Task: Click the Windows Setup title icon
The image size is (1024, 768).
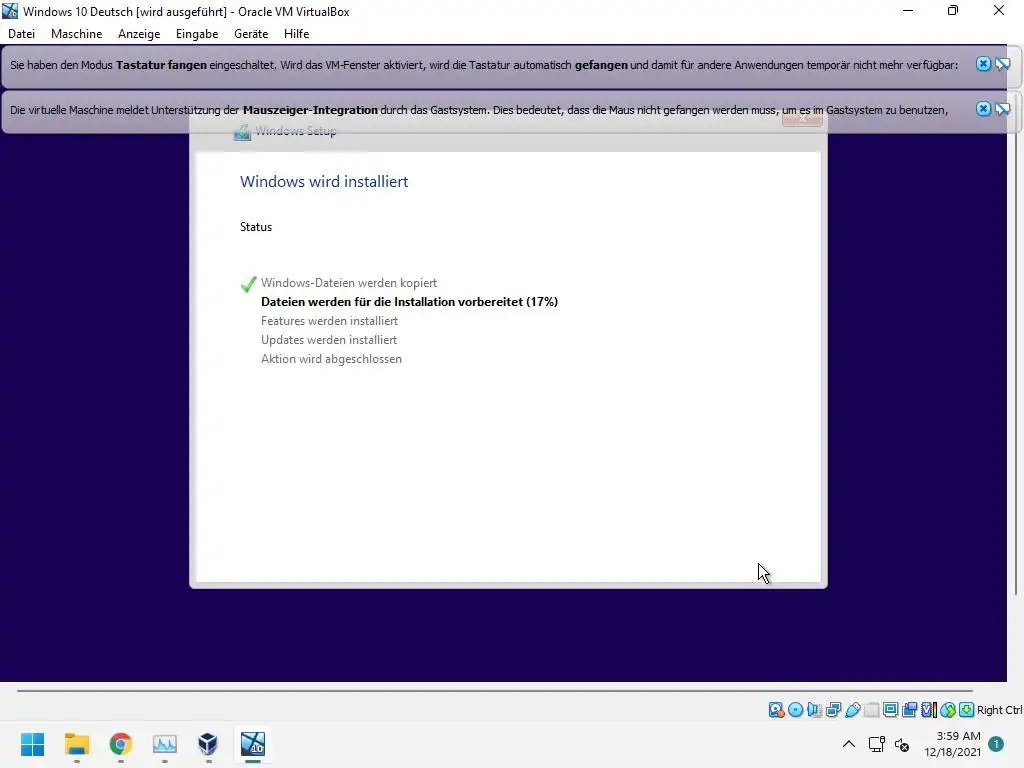Action: (242, 131)
